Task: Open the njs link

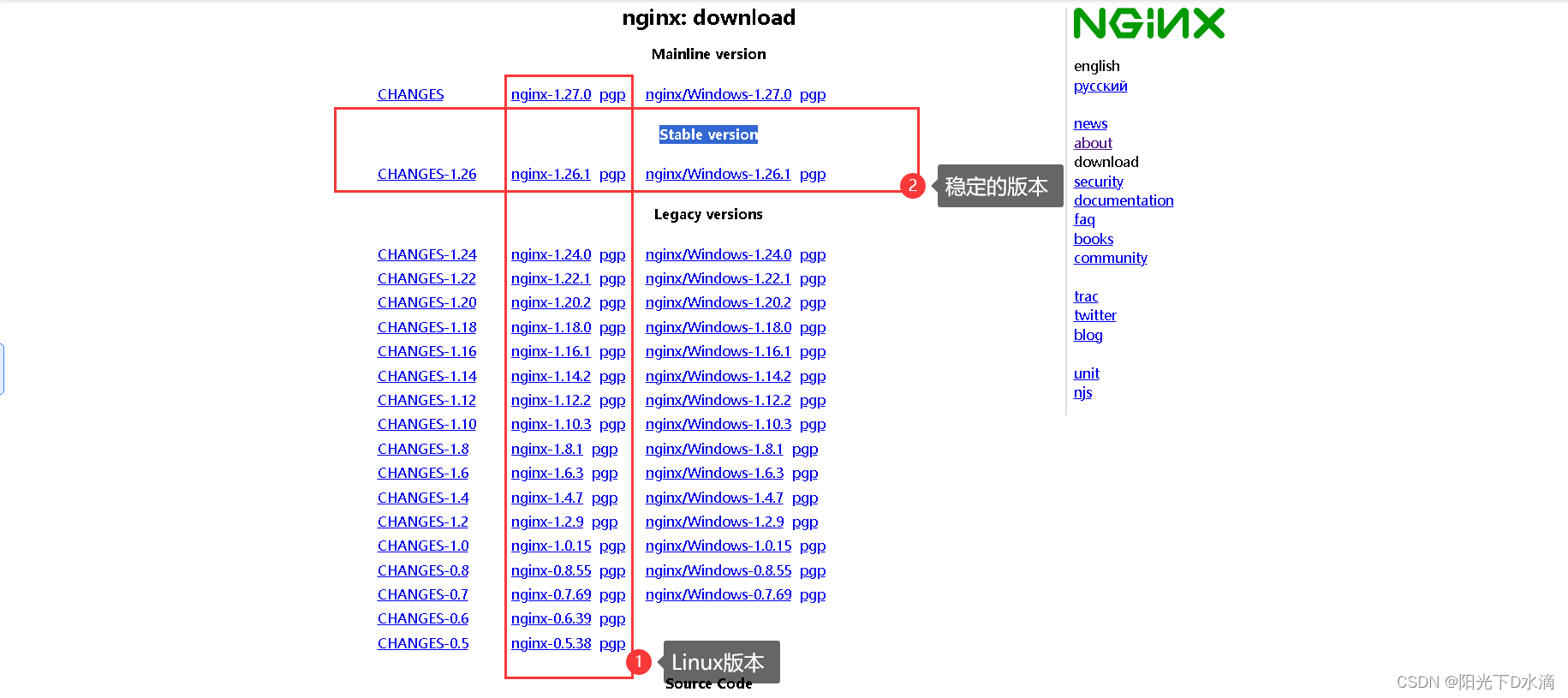Action: click(1082, 392)
